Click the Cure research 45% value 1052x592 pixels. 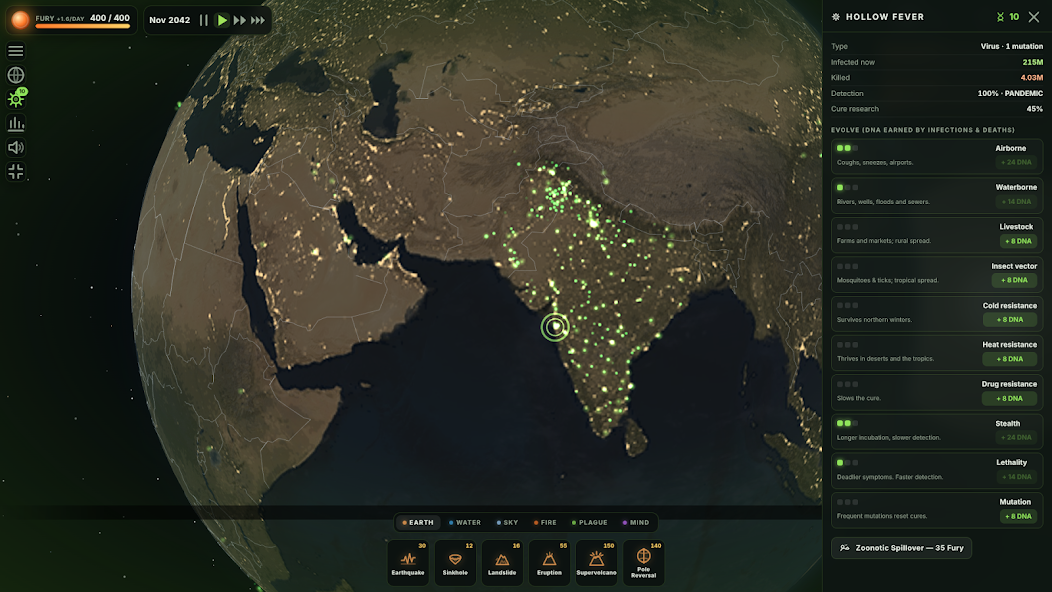click(x=1035, y=109)
